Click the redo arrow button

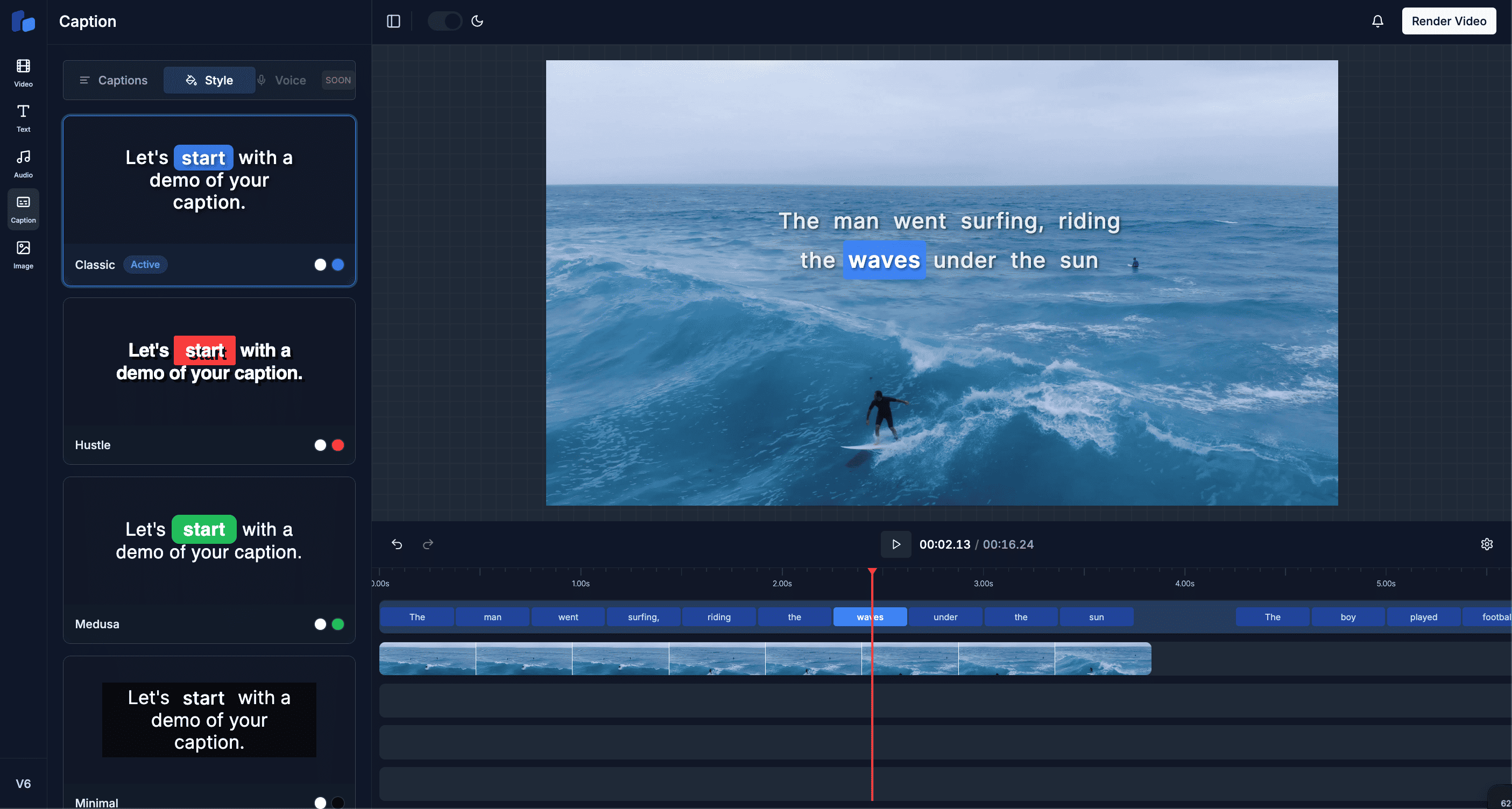tap(428, 544)
